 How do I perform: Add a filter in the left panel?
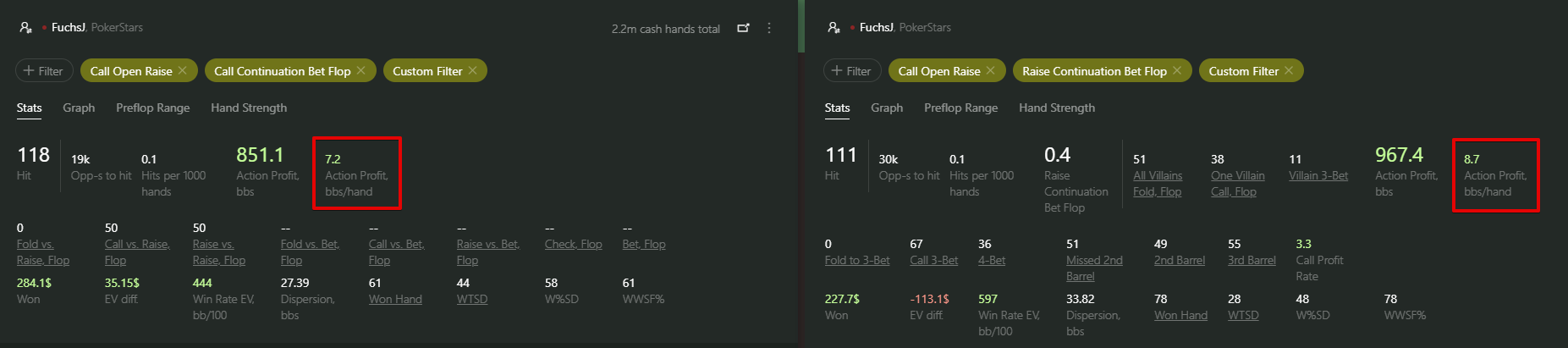(x=44, y=71)
